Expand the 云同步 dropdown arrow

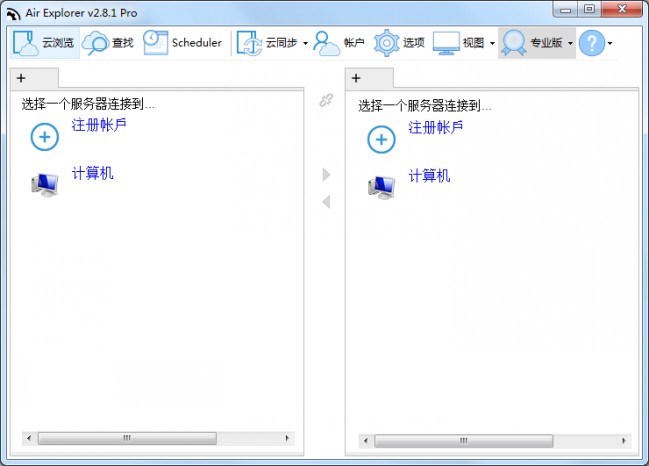pos(305,43)
